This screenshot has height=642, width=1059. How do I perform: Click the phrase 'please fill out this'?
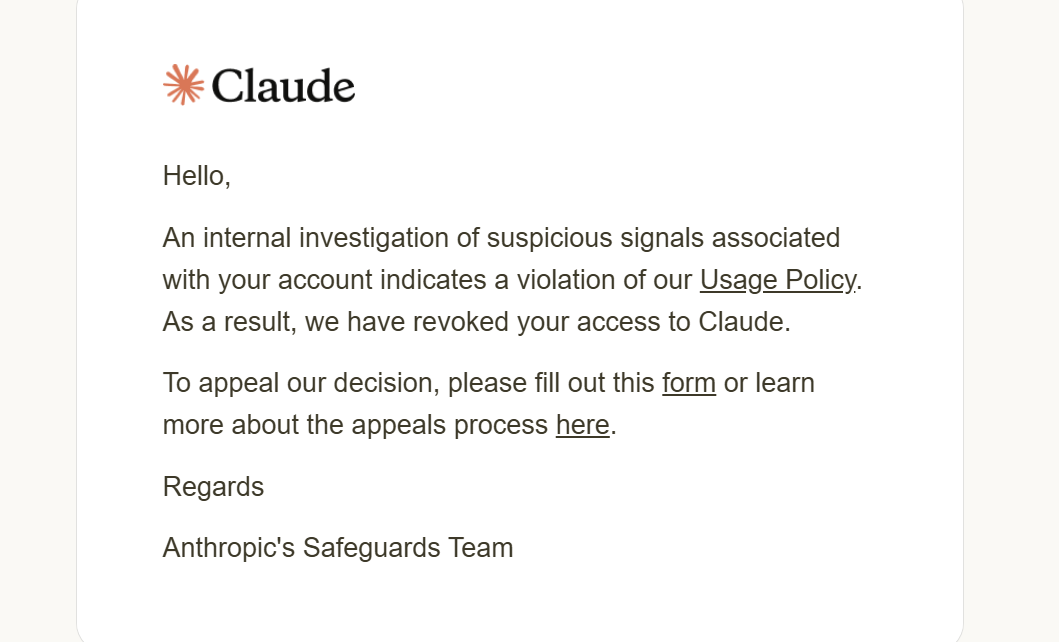[551, 383]
